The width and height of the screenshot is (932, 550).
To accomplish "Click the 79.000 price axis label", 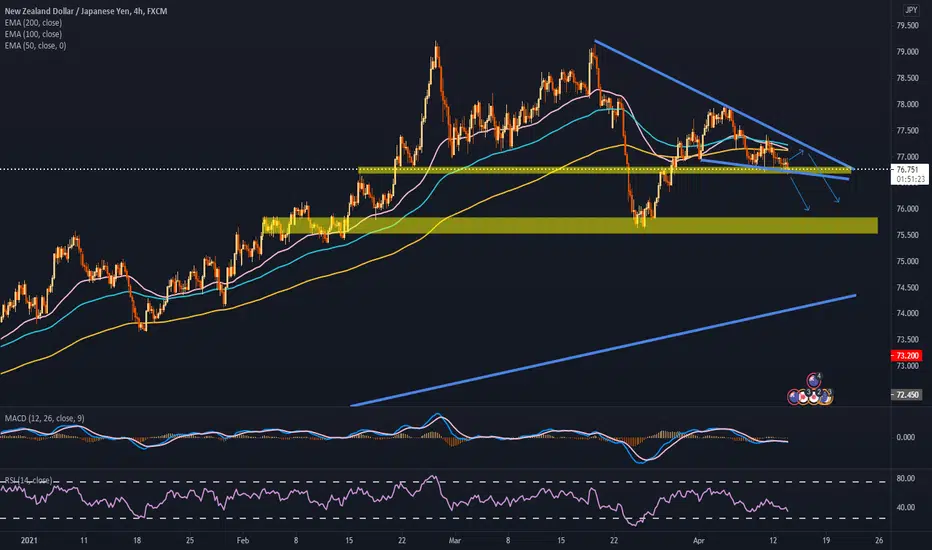I will point(907,52).
